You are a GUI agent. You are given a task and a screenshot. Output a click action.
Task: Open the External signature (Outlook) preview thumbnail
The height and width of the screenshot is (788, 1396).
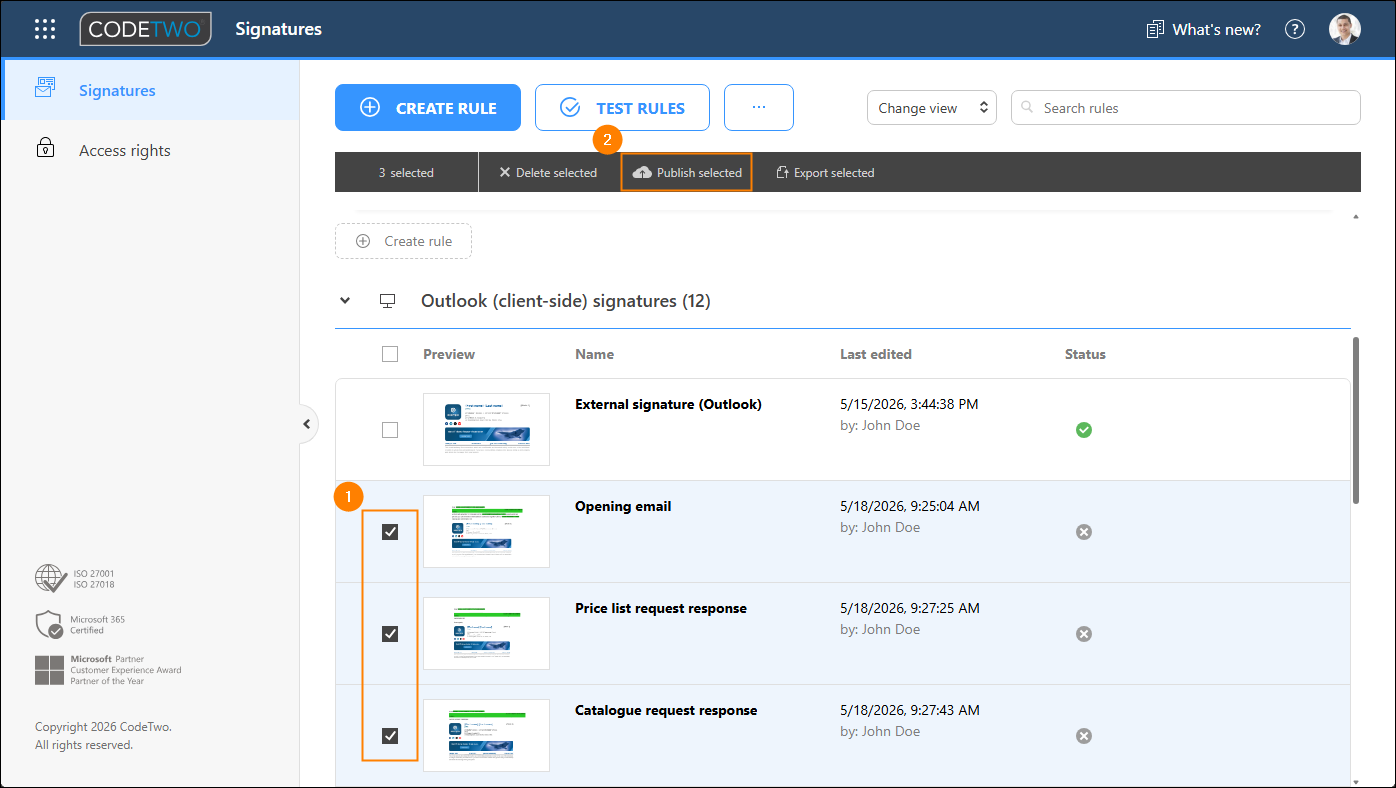coord(486,429)
